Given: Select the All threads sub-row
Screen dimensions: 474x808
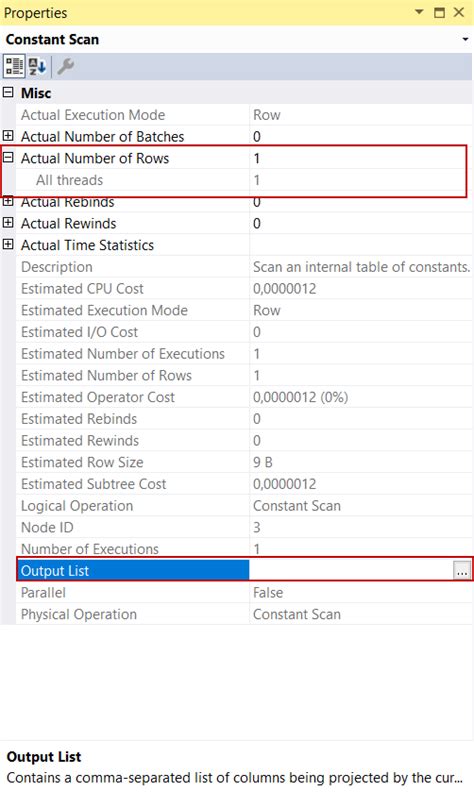Looking at the screenshot, I should click(x=244, y=180).
